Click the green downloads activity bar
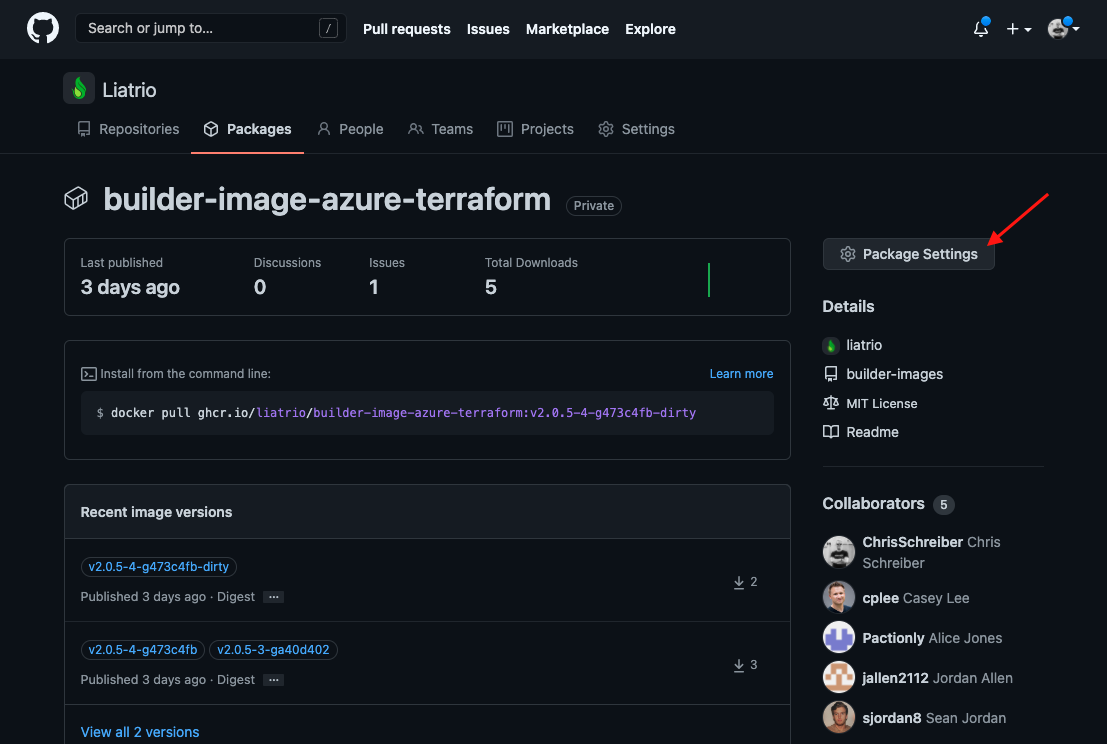The height and width of the screenshot is (744, 1107). point(708,280)
